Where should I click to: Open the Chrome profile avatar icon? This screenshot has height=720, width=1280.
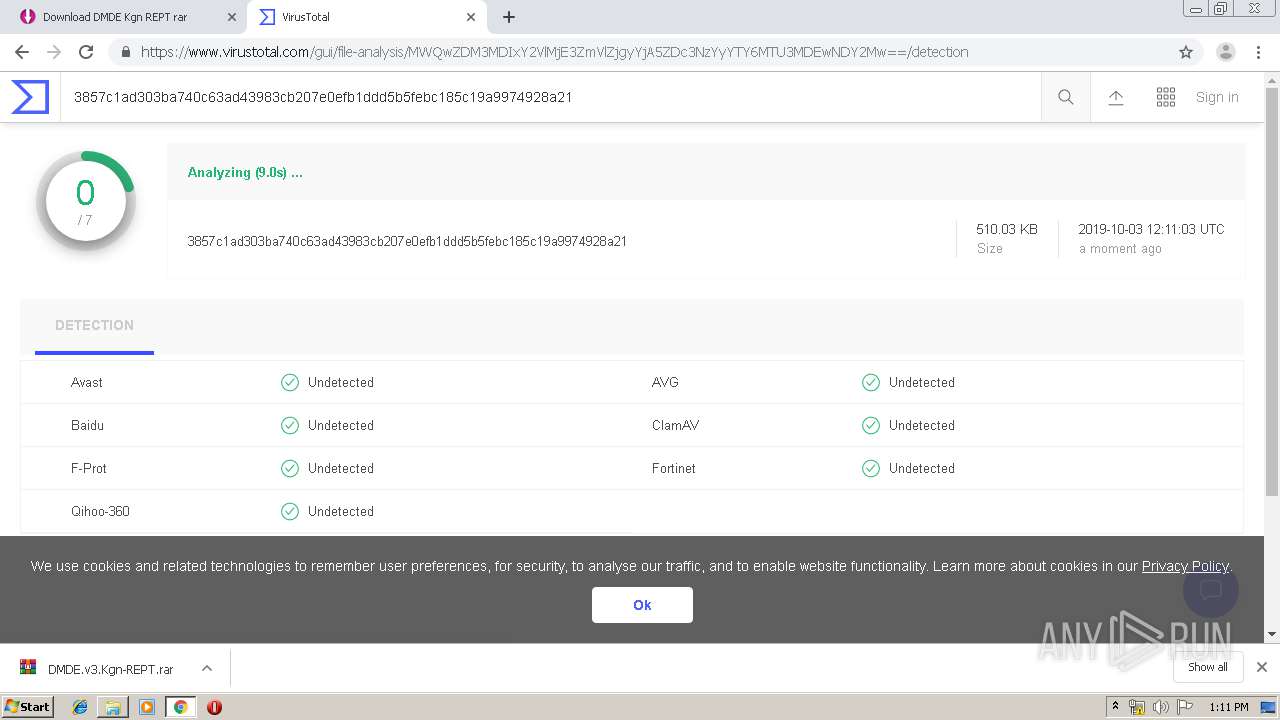pyautogui.click(x=1226, y=52)
